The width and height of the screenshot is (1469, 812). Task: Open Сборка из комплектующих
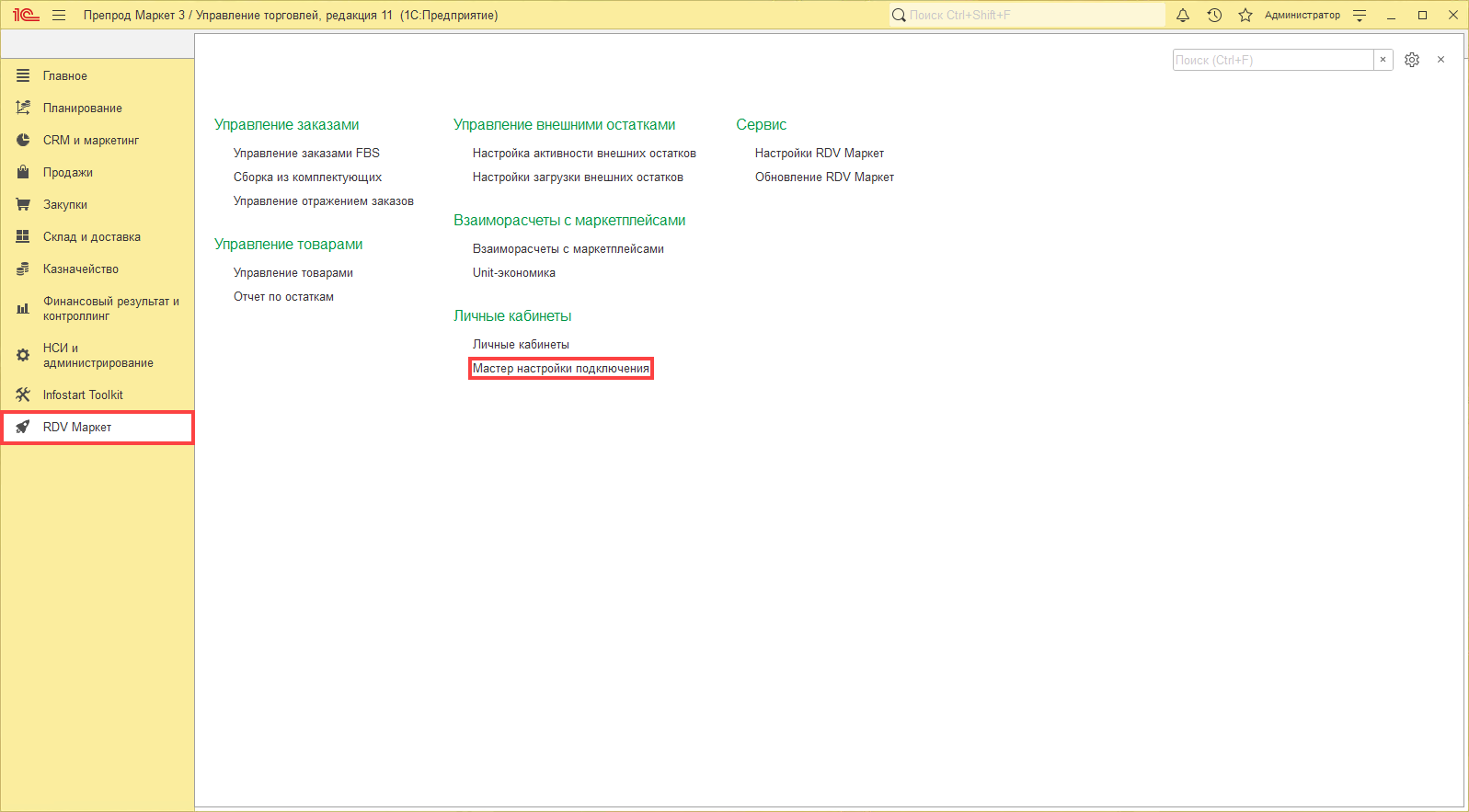pyautogui.click(x=307, y=177)
